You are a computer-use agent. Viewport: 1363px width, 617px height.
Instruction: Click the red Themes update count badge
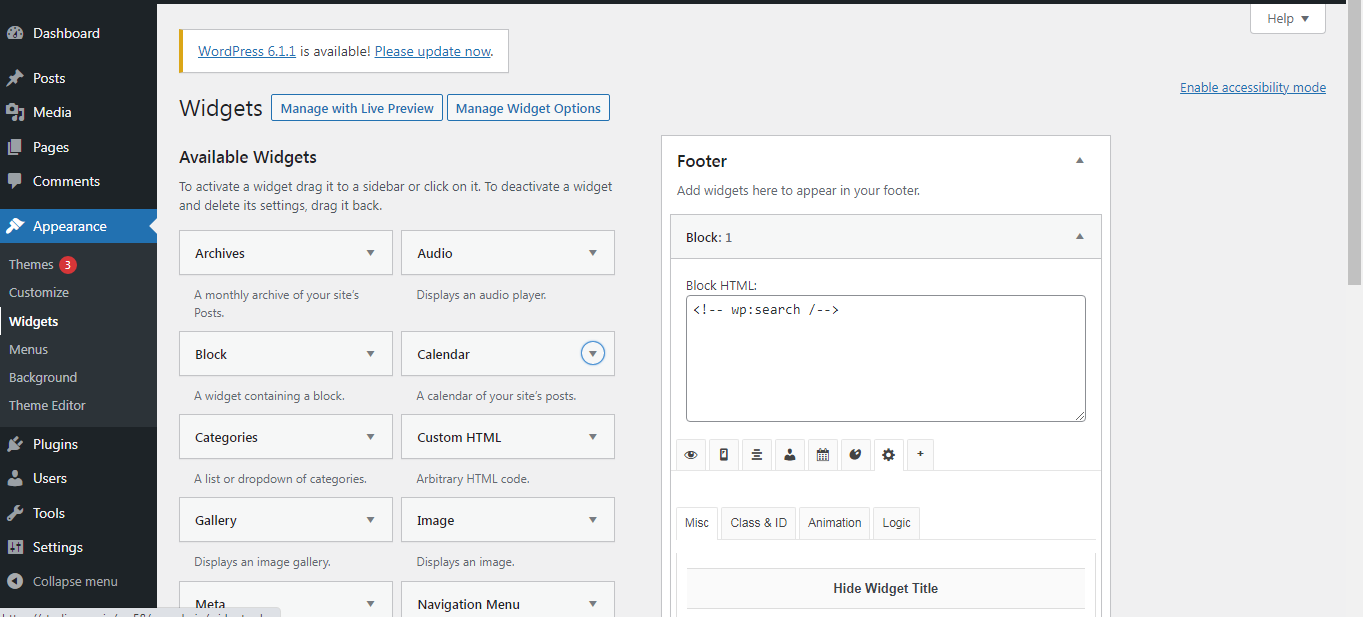pos(68,265)
